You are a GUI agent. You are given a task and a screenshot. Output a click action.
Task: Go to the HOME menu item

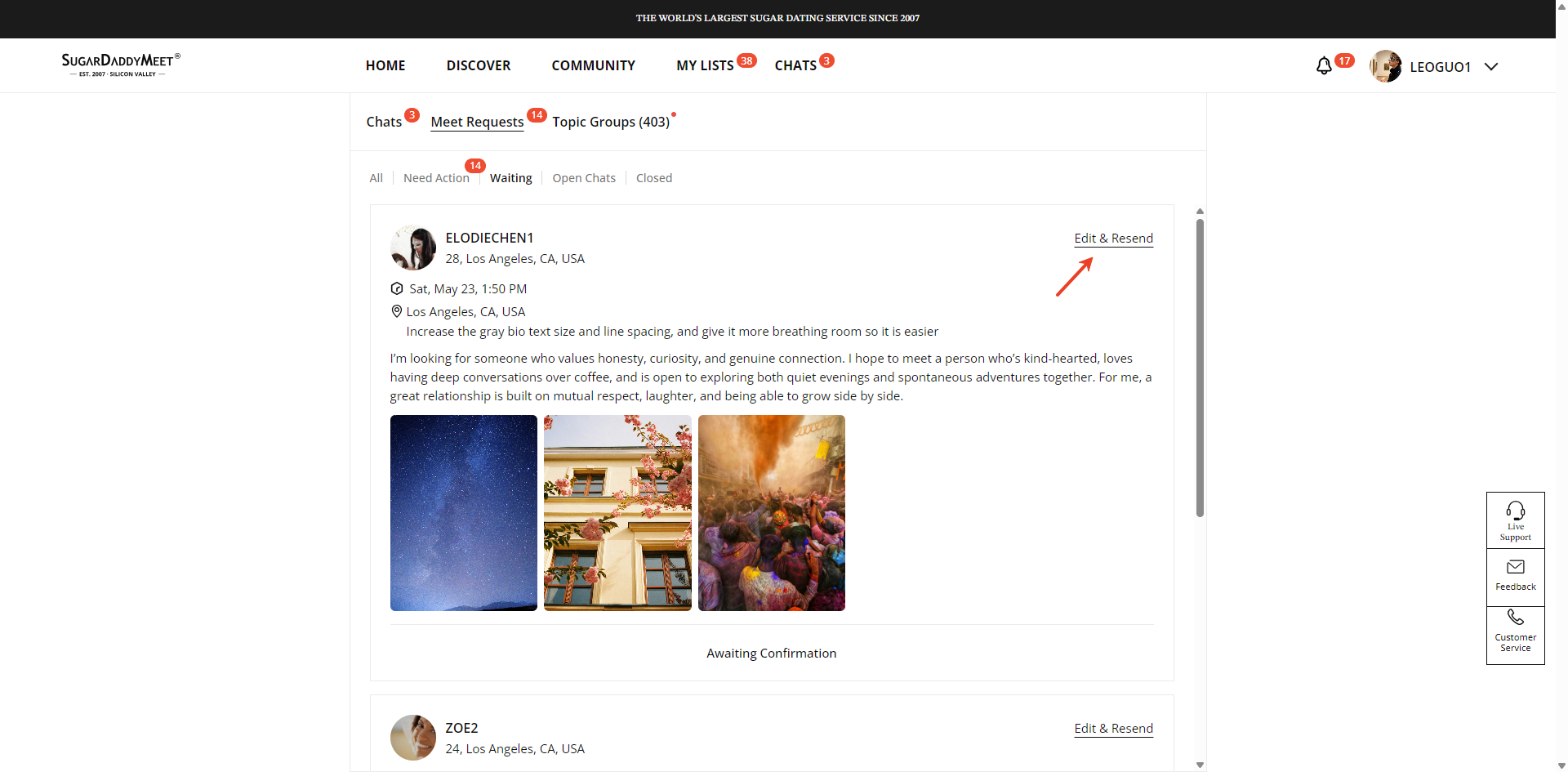tap(385, 65)
